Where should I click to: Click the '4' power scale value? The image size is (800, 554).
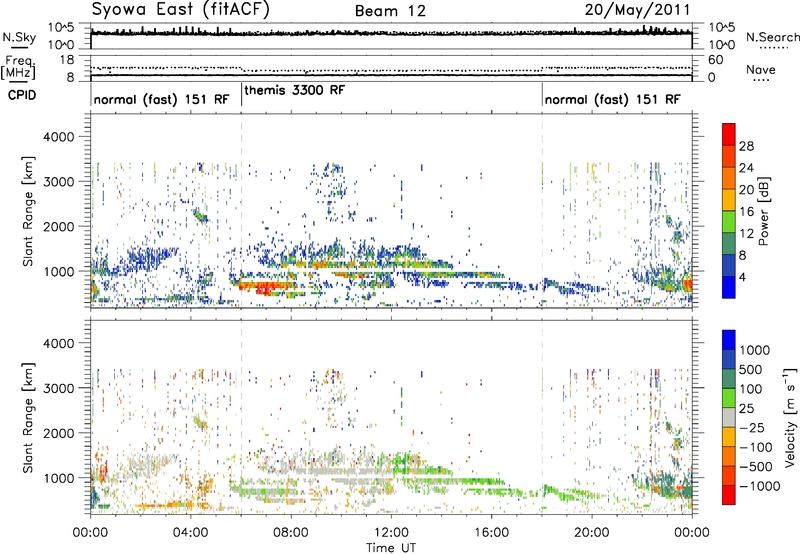[743, 277]
